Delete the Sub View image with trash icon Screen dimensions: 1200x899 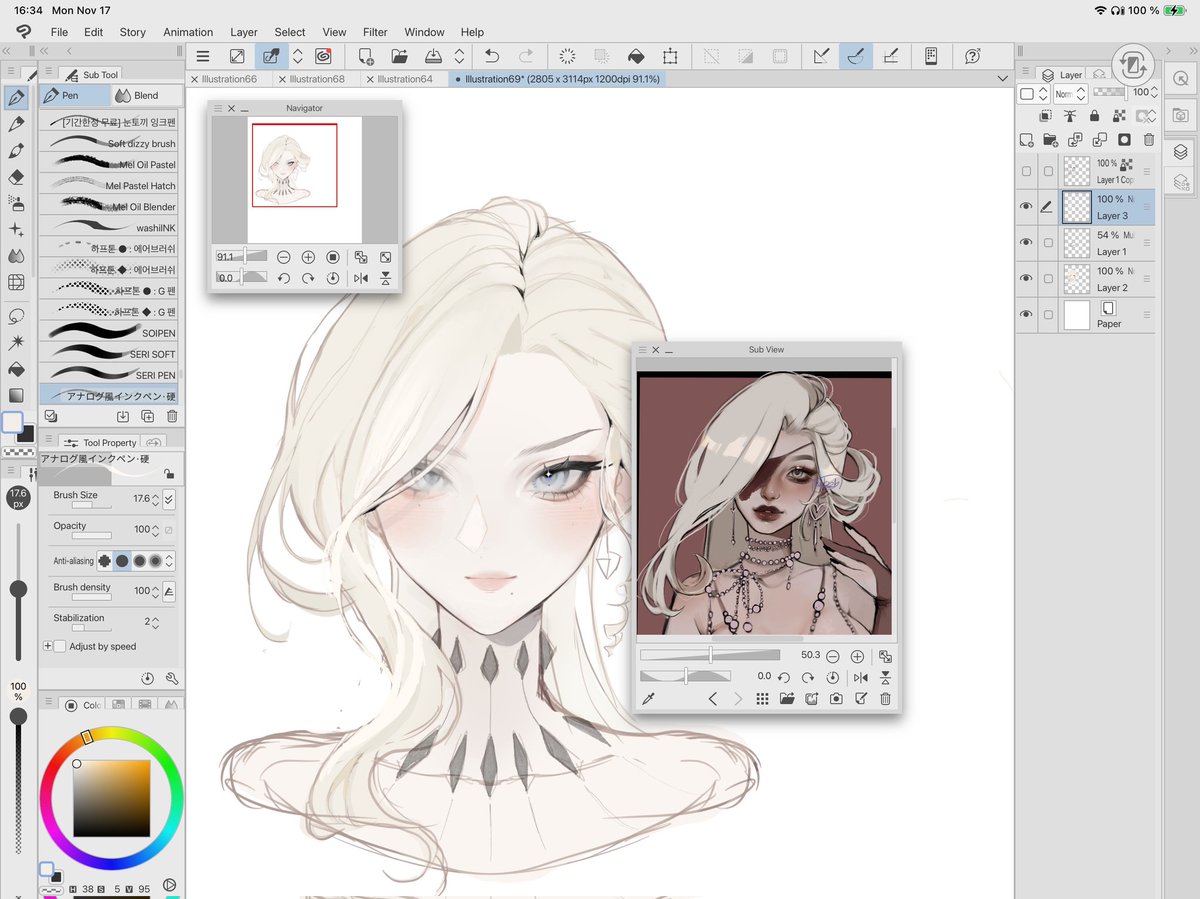pos(885,699)
